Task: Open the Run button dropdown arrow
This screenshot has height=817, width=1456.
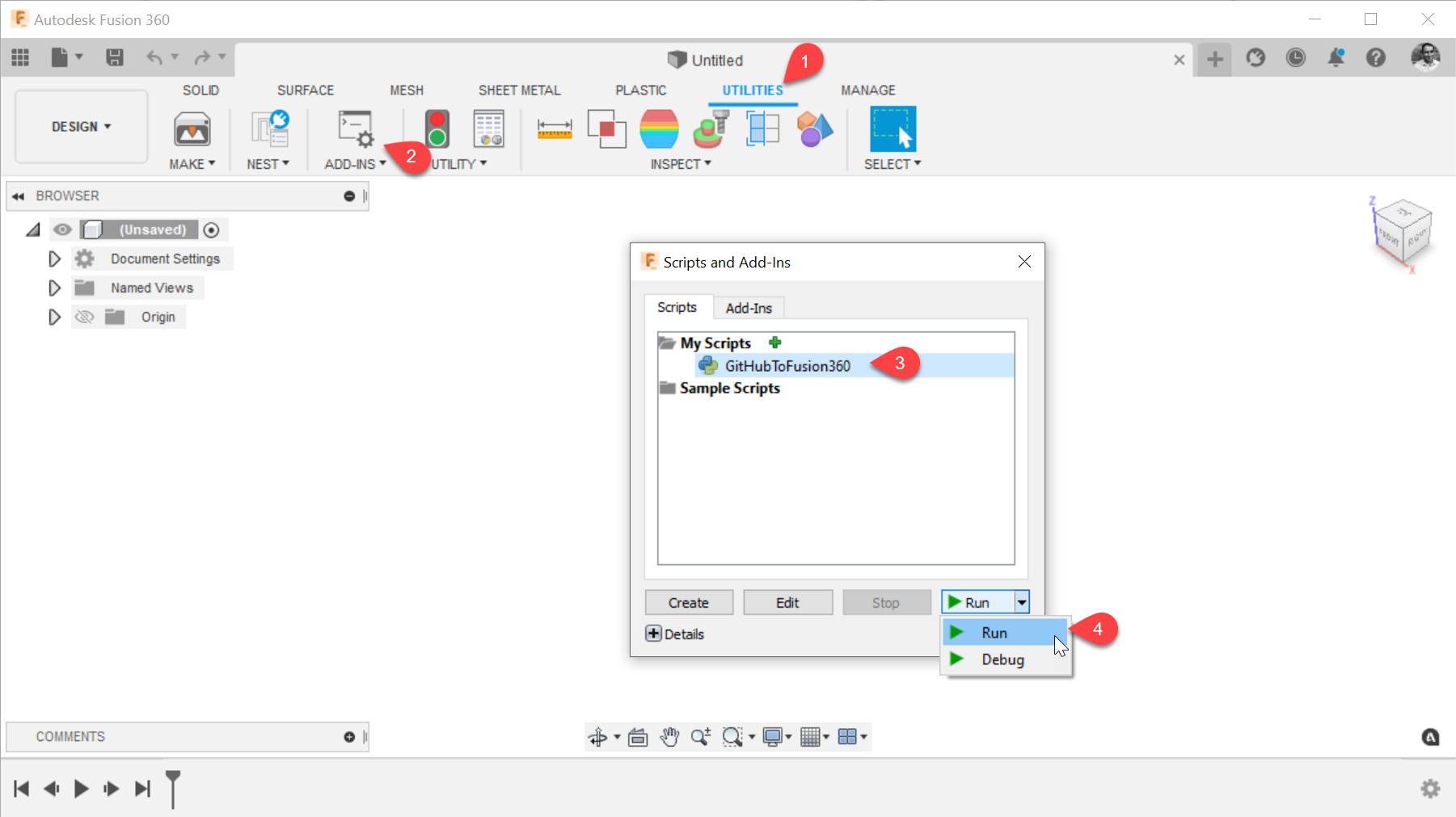Action: [1022, 602]
